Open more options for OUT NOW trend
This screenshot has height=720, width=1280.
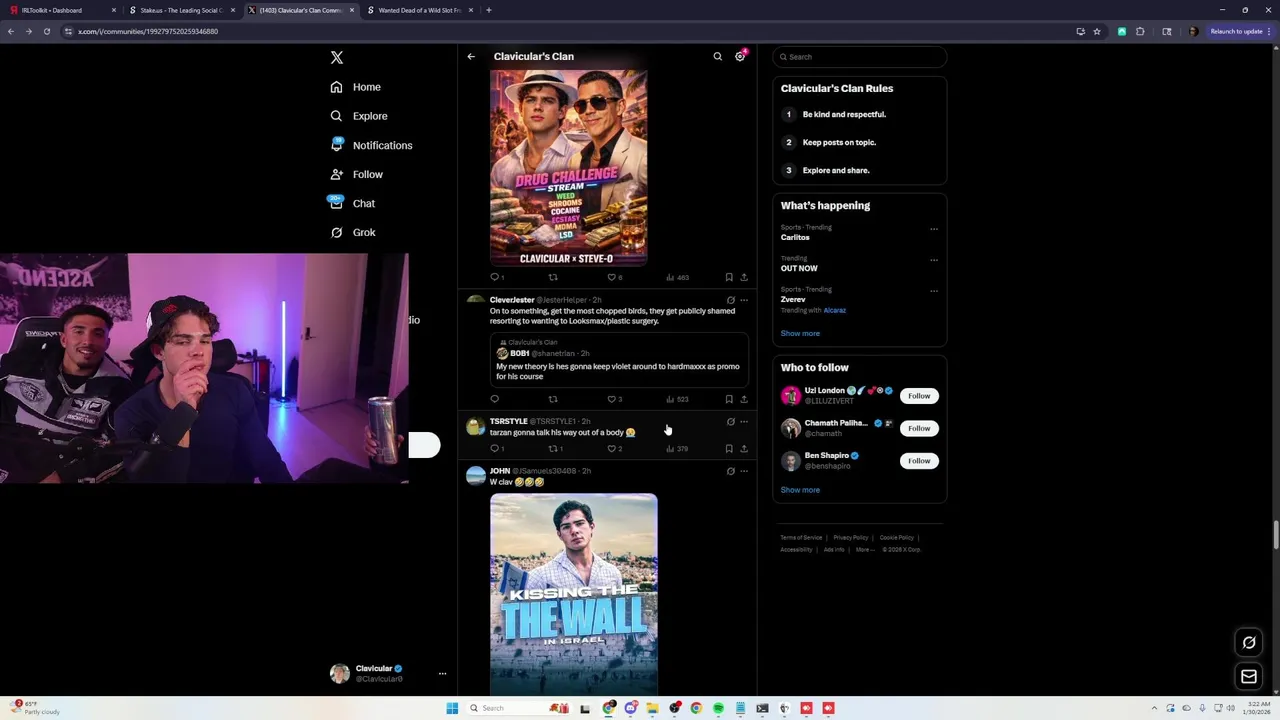(x=934, y=260)
